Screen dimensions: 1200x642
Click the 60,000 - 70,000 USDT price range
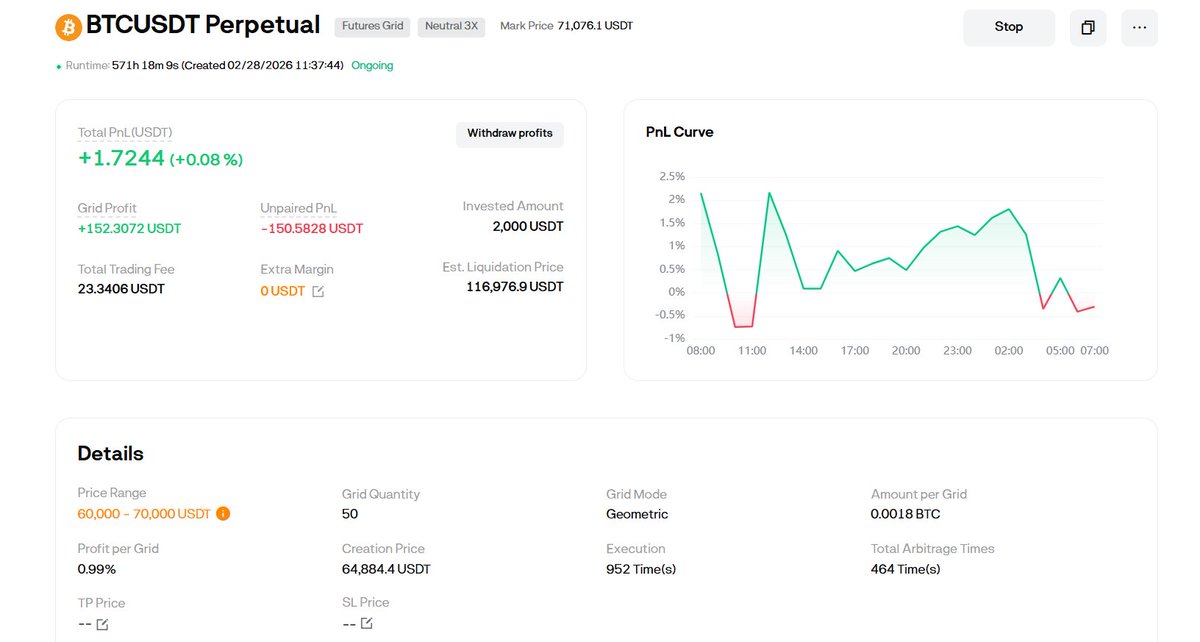(x=144, y=514)
